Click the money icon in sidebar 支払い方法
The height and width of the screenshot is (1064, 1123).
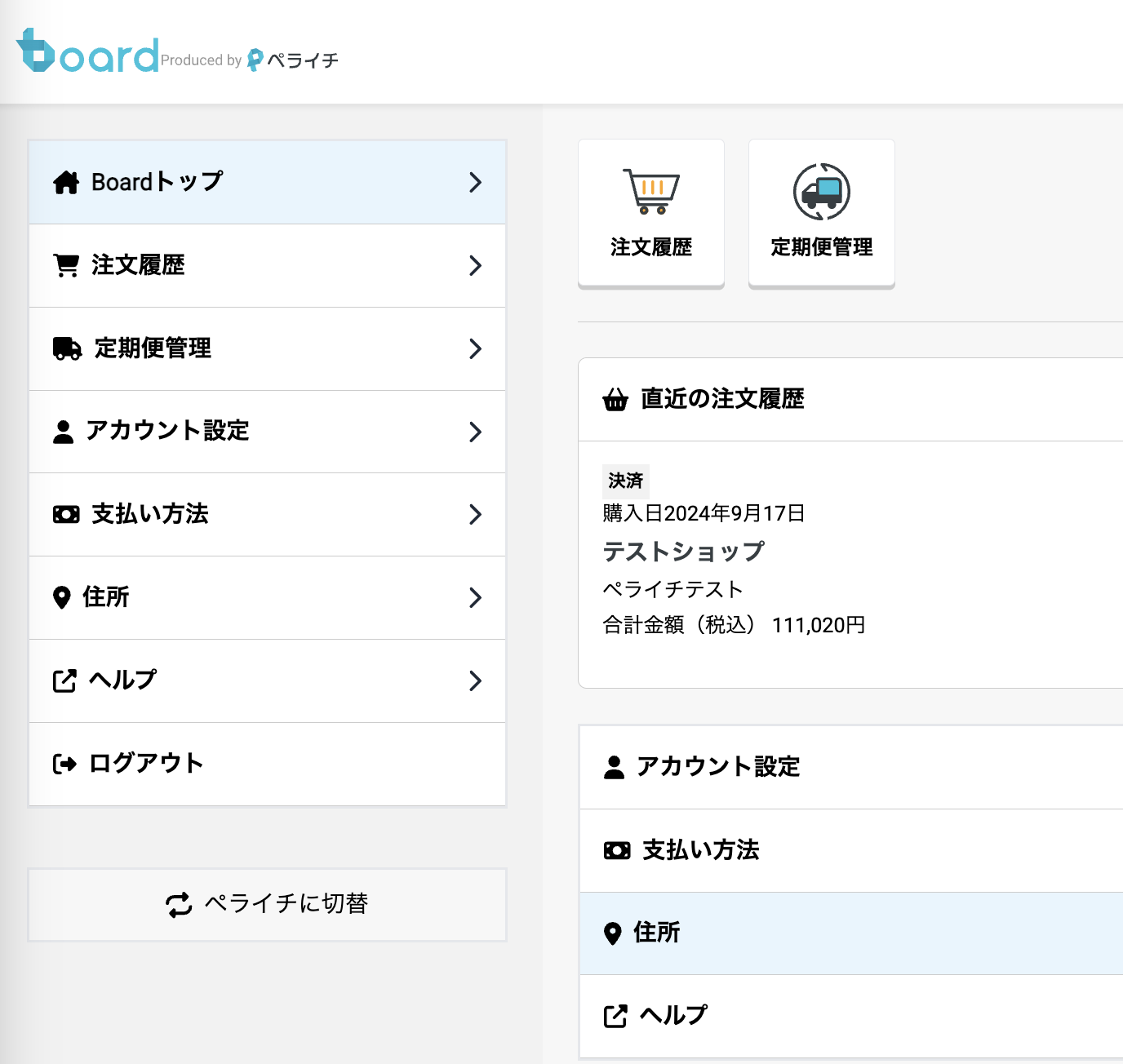pos(66,515)
